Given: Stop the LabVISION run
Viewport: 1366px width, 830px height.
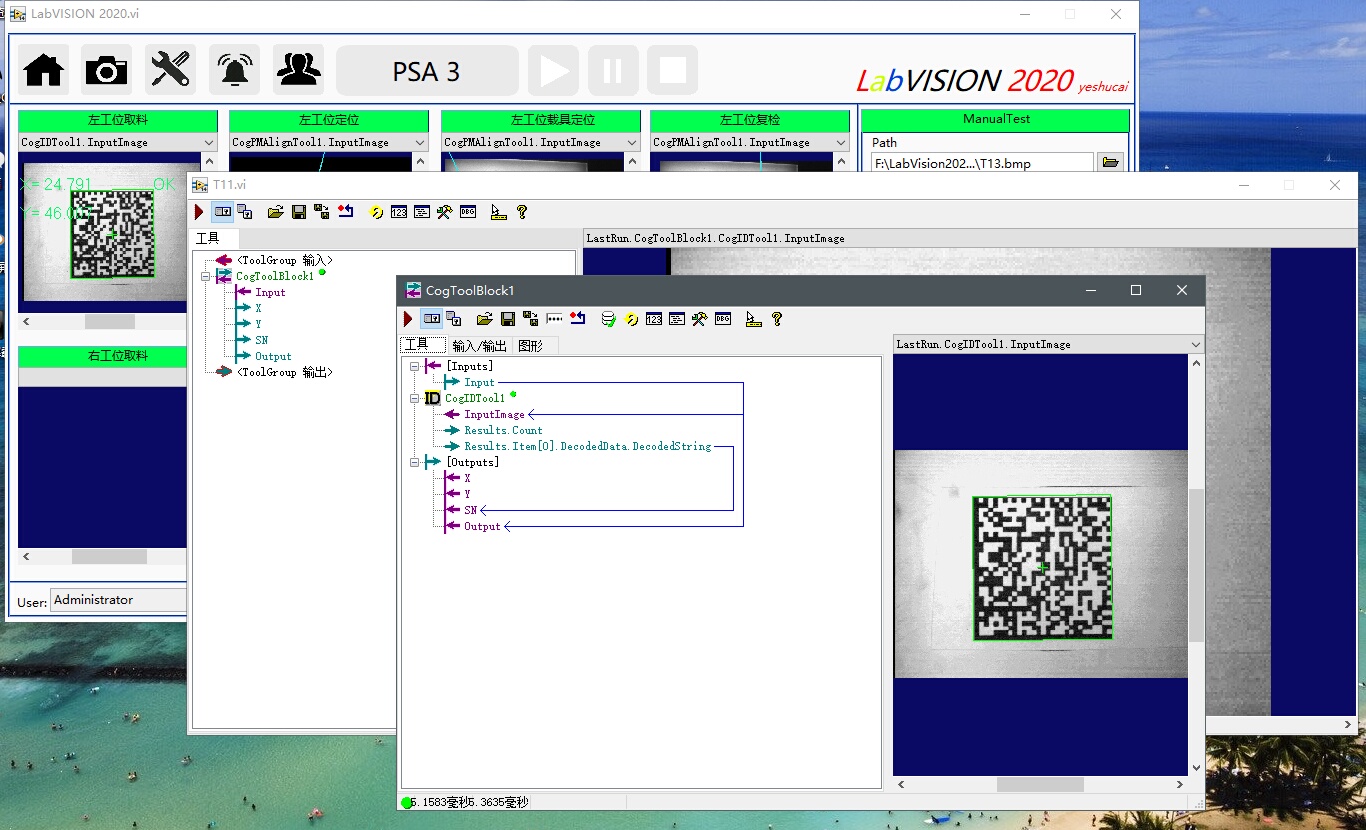Looking at the screenshot, I should click(672, 70).
